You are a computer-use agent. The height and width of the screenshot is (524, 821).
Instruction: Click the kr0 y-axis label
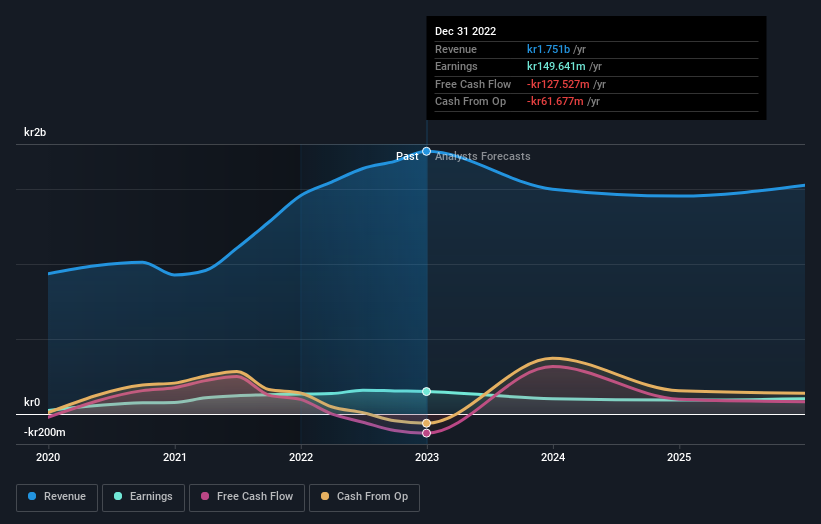tap(32, 403)
